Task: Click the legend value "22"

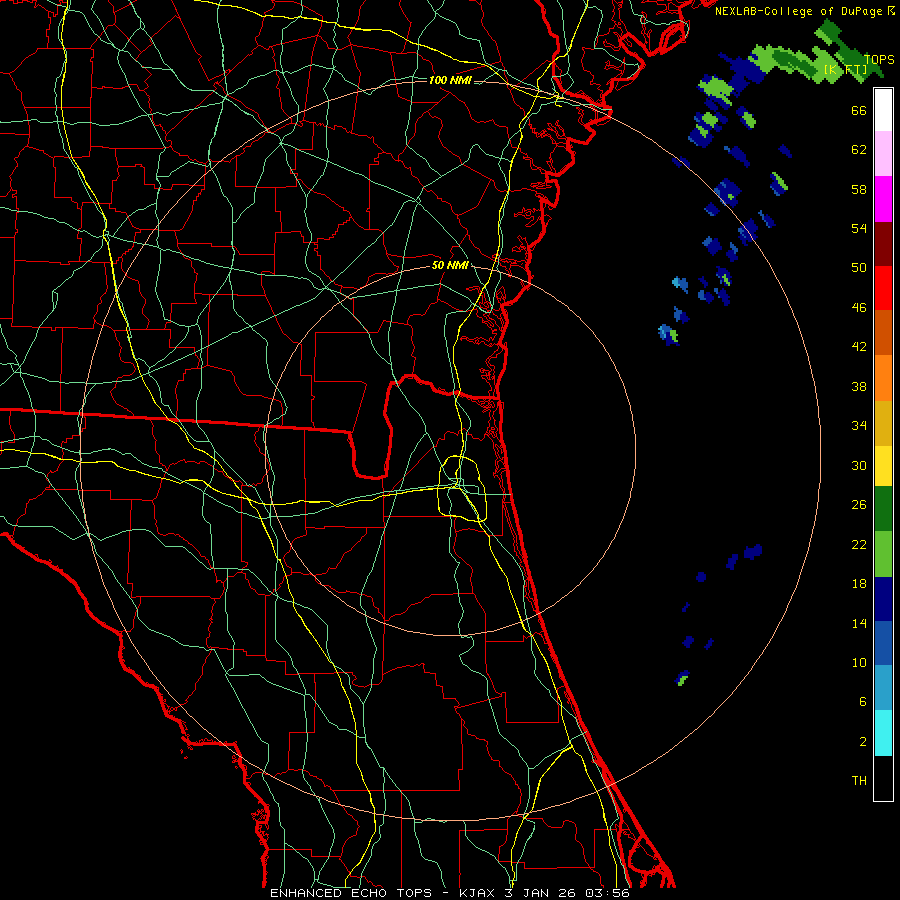Action: (x=859, y=544)
